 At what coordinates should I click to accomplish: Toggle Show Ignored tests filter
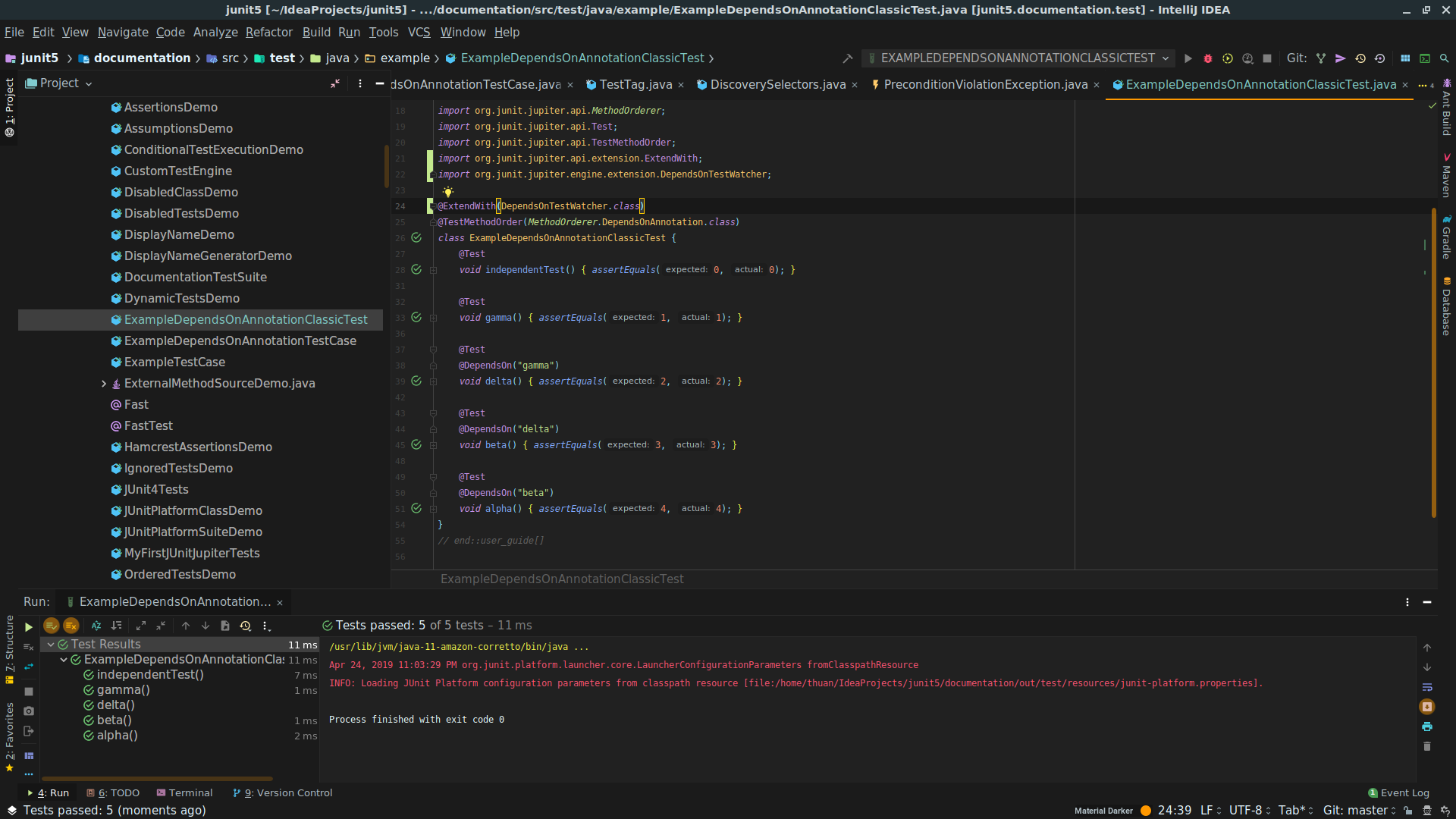(71, 626)
